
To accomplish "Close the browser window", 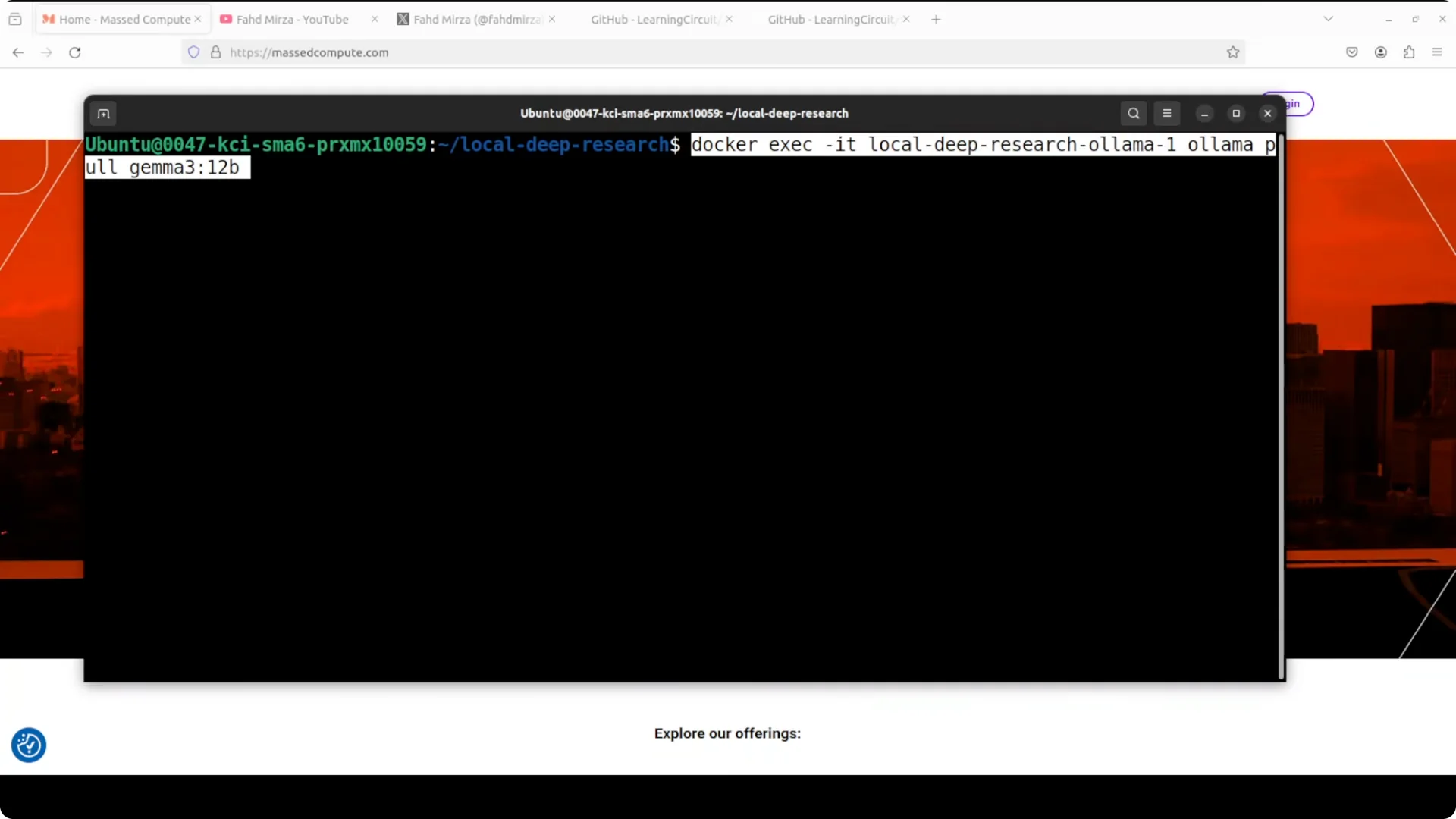I will (1442, 20).
